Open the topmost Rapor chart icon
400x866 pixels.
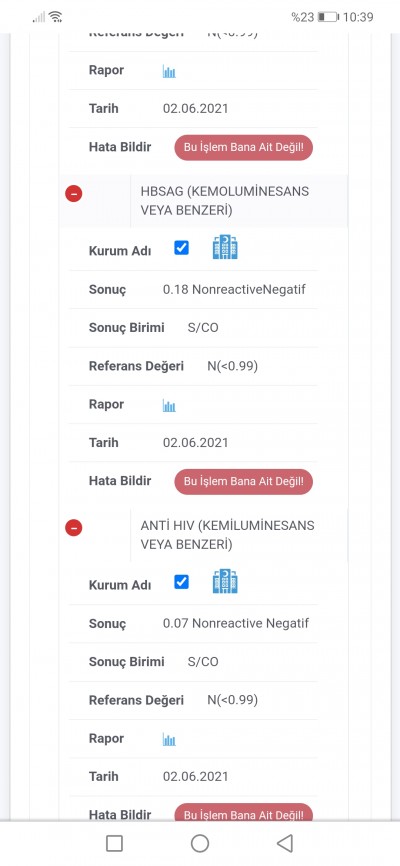[169, 72]
